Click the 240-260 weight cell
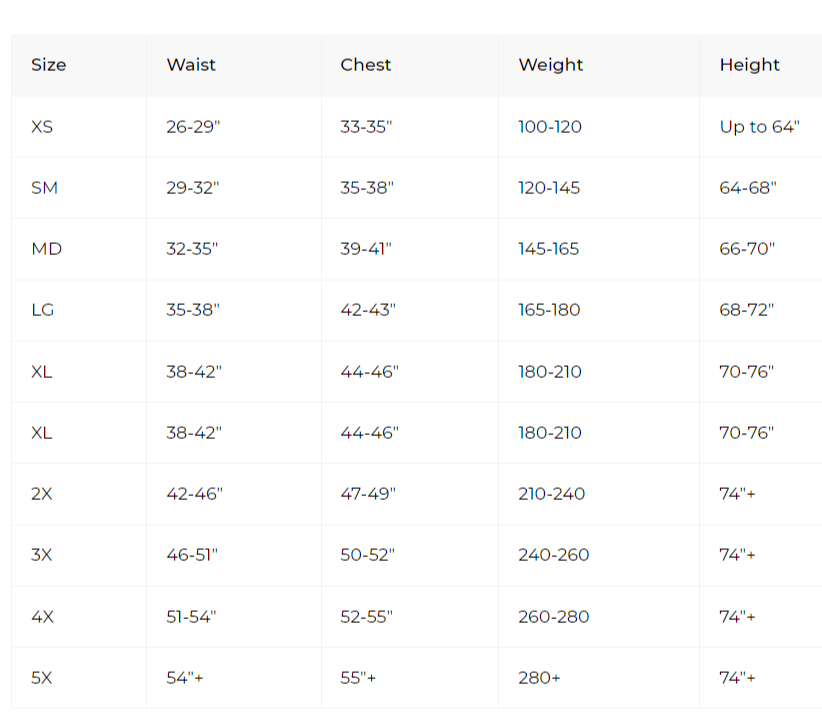The height and width of the screenshot is (714, 822). pyautogui.click(x=553, y=555)
